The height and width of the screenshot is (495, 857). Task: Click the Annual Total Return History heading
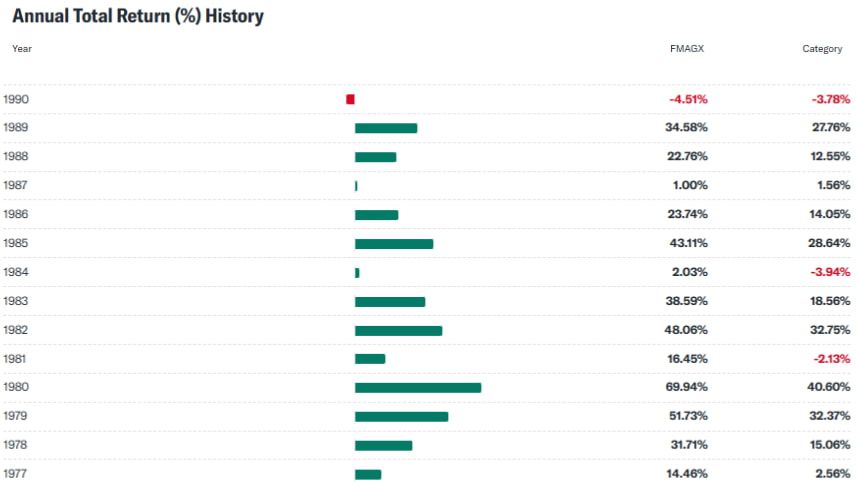(x=137, y=17)
